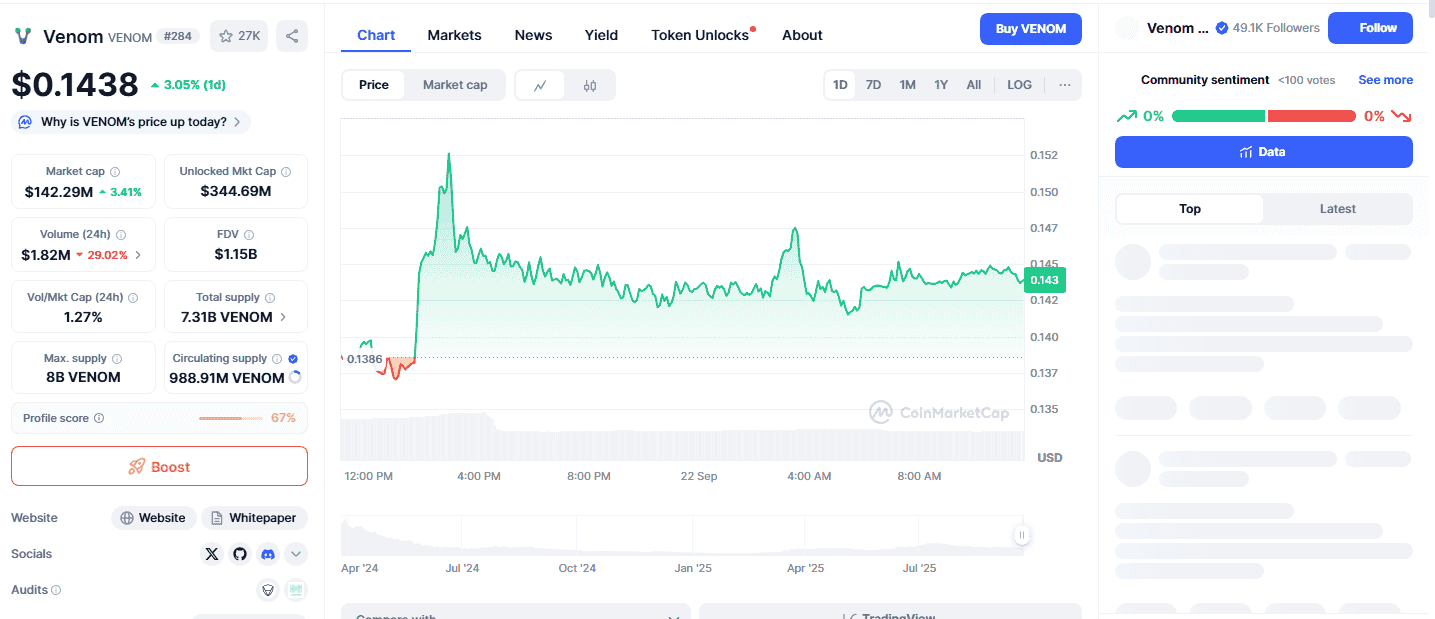Image resolution: width=1435 pixels, height=619 pixels.
Task: Open the About tab
Action: pyautogui.click(x=802, y=35)
